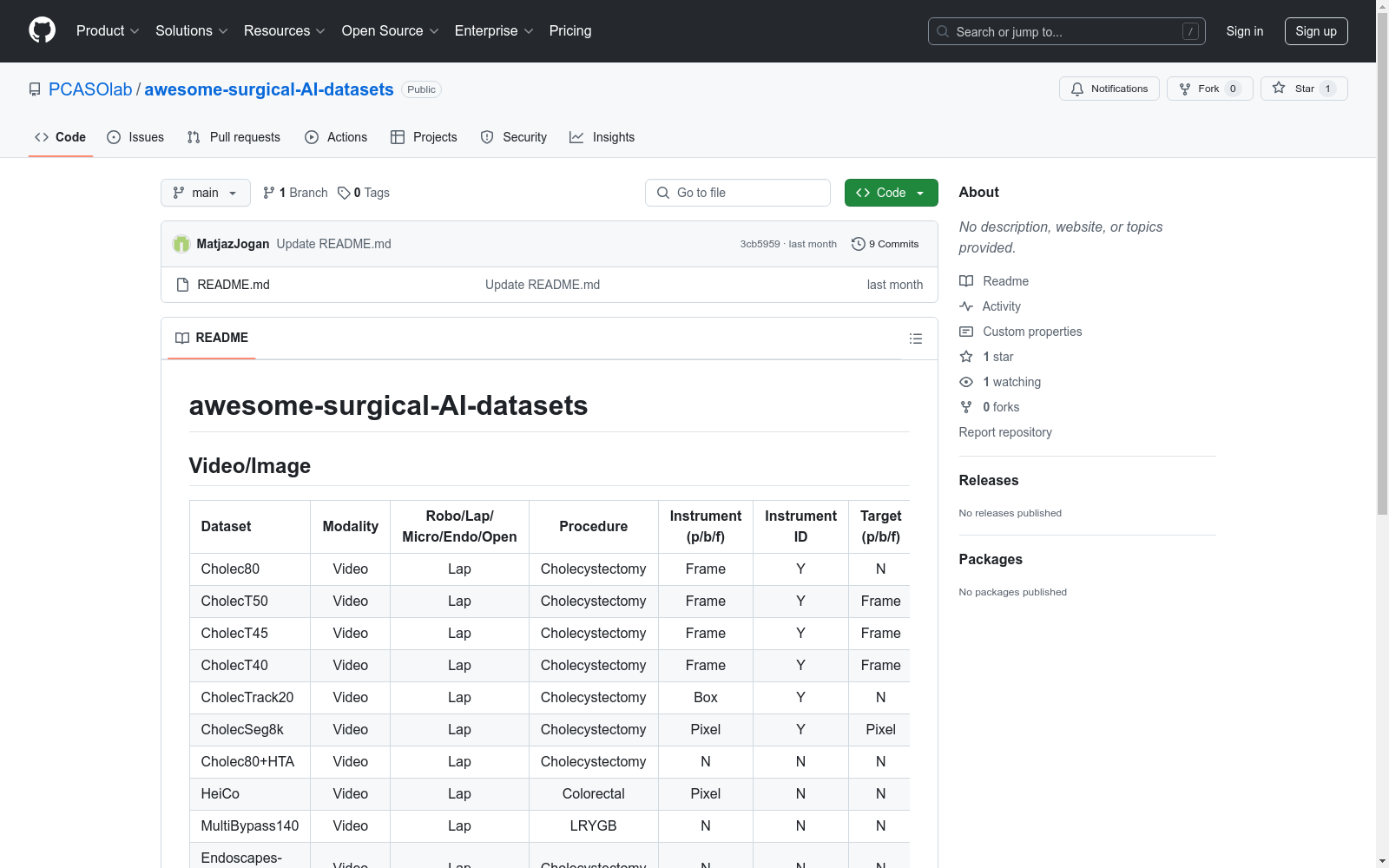Image resolution: width=1389 pixels, height=868 pixels.
Task: Expand the Open Source menu
Action: tap(390, 31)
